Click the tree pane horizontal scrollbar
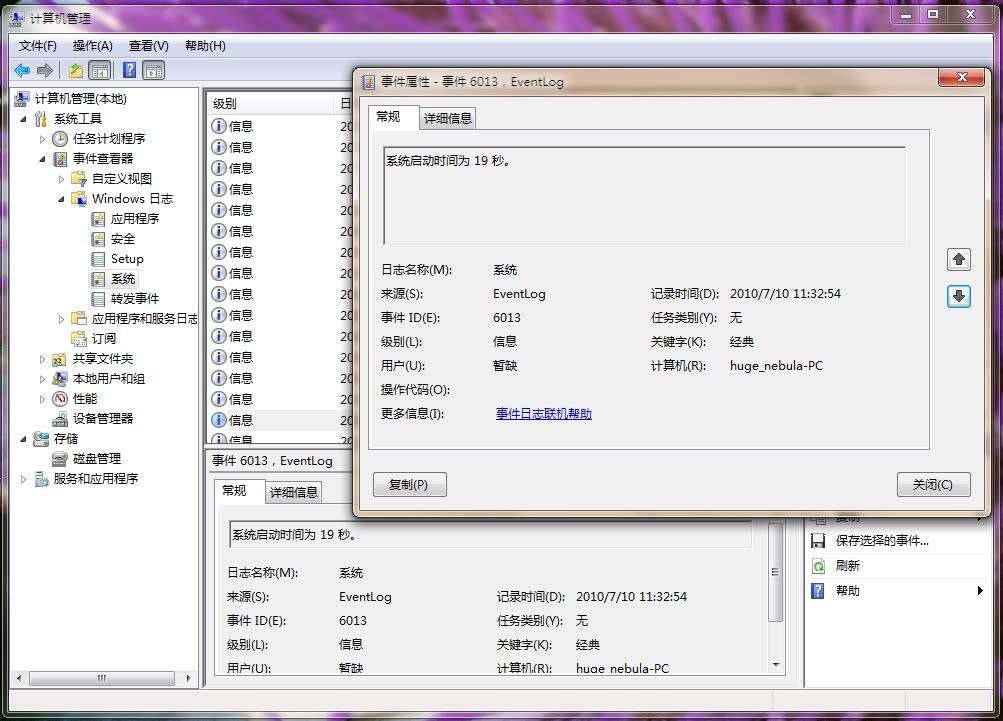This screenshot has width=1003, height=721. pyautogui.click(x=100, y=679)
